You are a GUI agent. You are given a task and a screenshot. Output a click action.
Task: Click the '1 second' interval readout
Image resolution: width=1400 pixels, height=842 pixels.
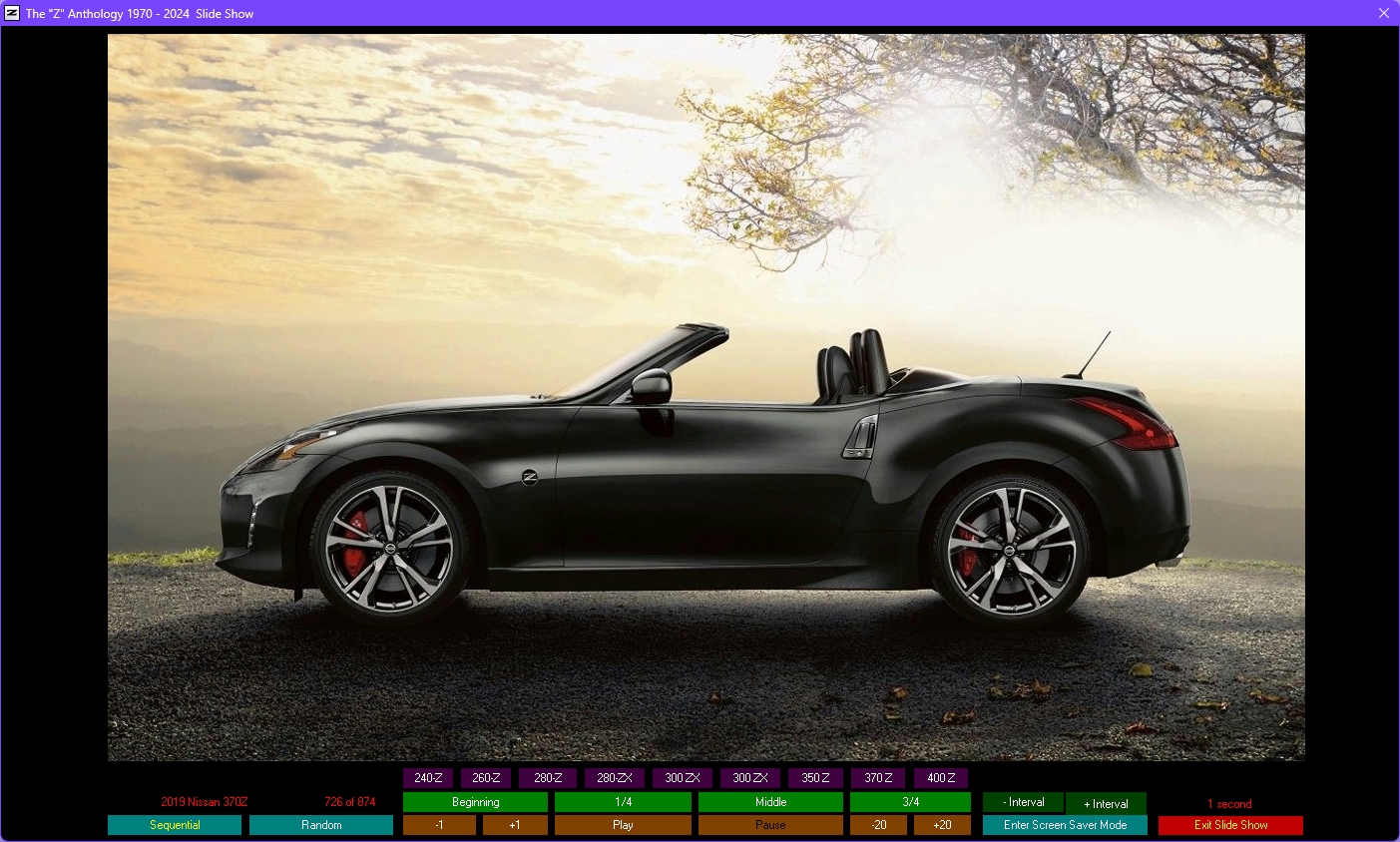(1229, 804)
